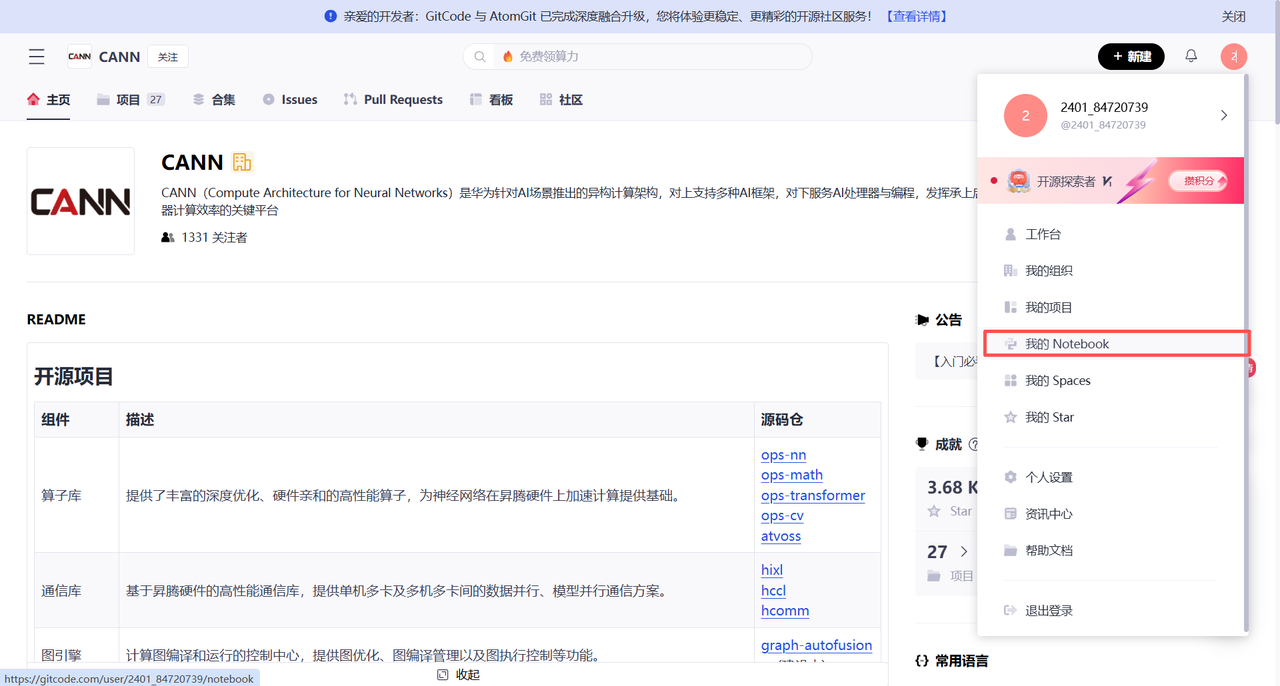Open hccl repository link
Image resolution: width=1280 pixels, height=686 pixels.
773,590
